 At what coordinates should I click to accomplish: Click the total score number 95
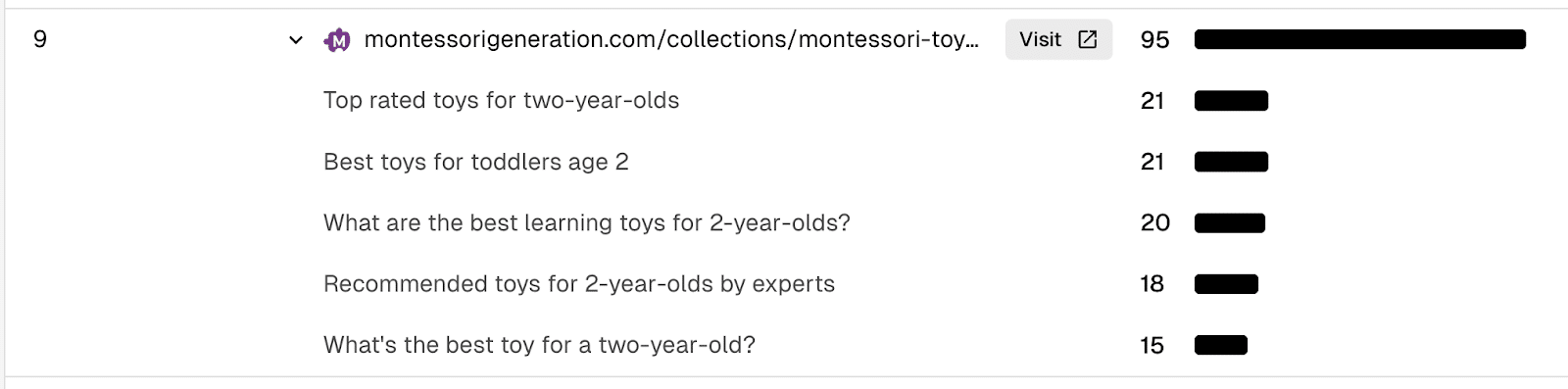(1155, 40)
